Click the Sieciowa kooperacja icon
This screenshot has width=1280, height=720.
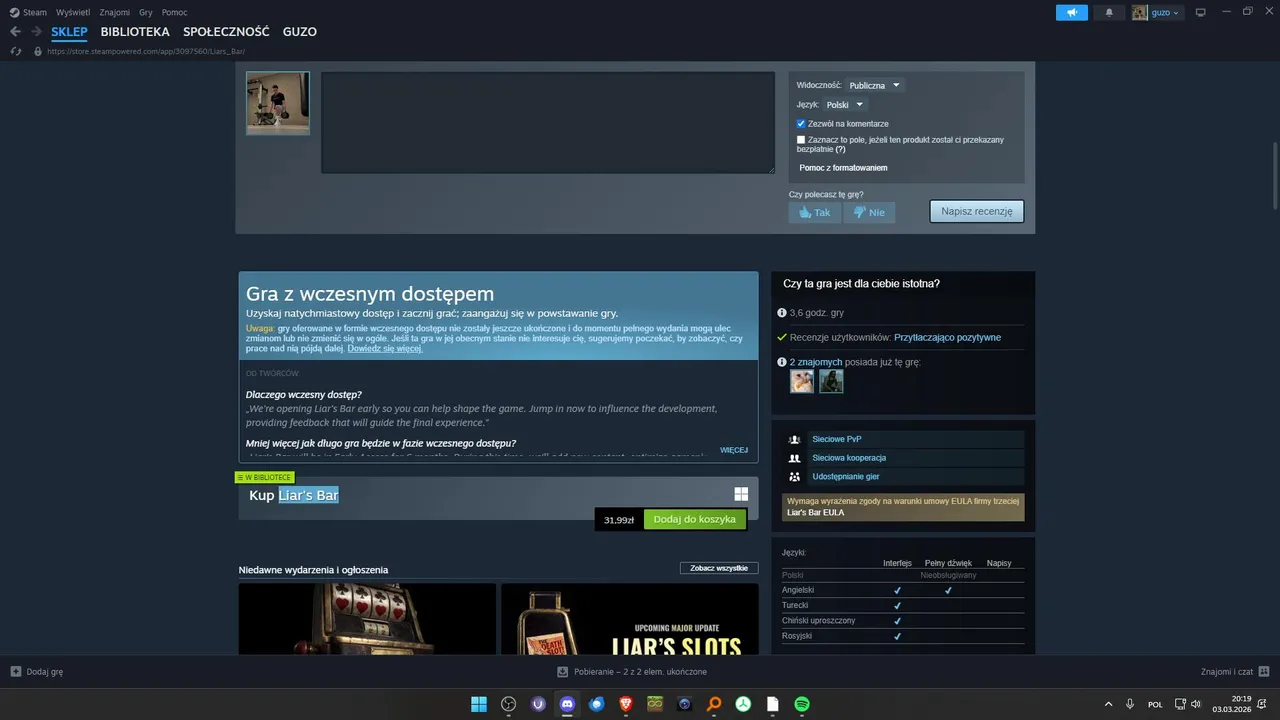pos(794,458)
